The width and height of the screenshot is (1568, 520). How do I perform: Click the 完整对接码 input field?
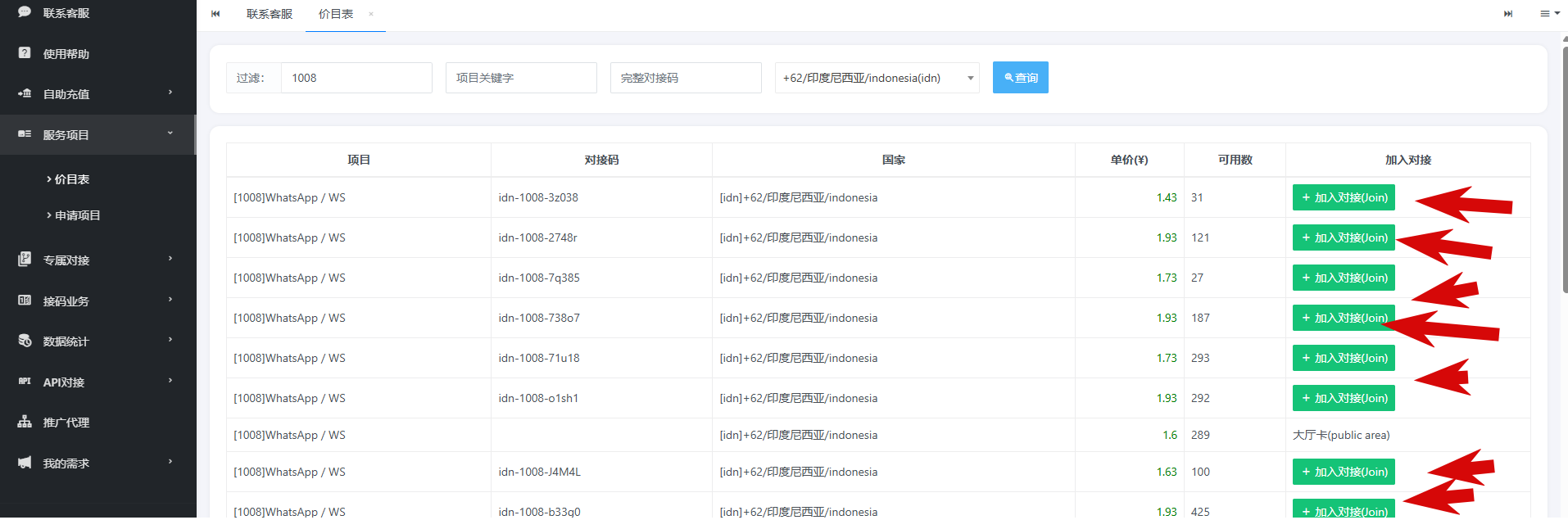(x=686, y=78)
